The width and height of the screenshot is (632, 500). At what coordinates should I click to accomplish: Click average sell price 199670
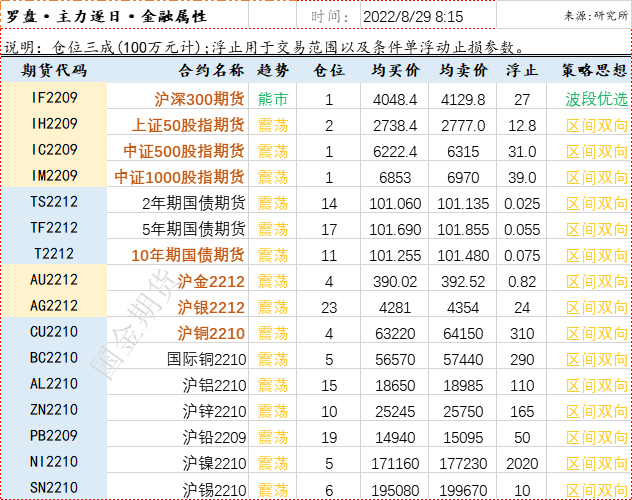(463, 490)
